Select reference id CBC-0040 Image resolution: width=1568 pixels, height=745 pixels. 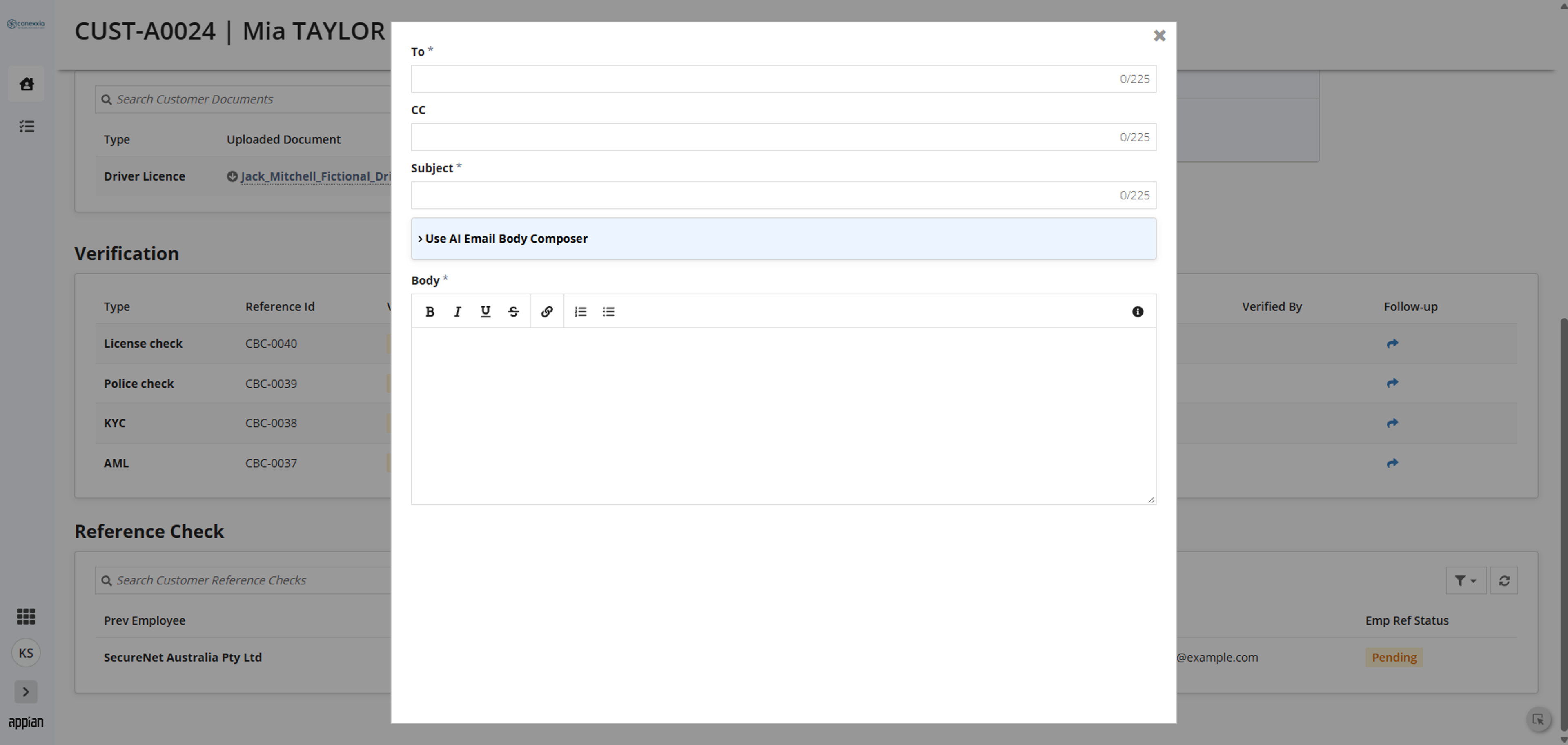[x=271, y=344]
